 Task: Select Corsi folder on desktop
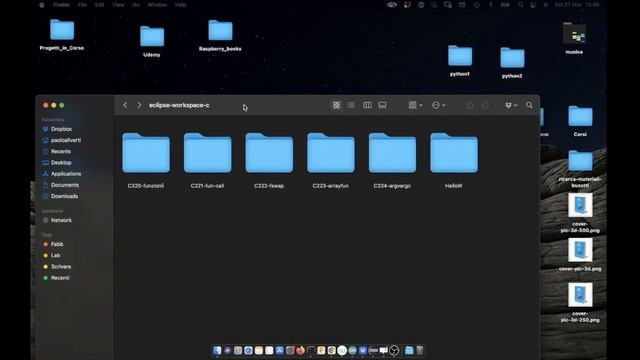580,116
